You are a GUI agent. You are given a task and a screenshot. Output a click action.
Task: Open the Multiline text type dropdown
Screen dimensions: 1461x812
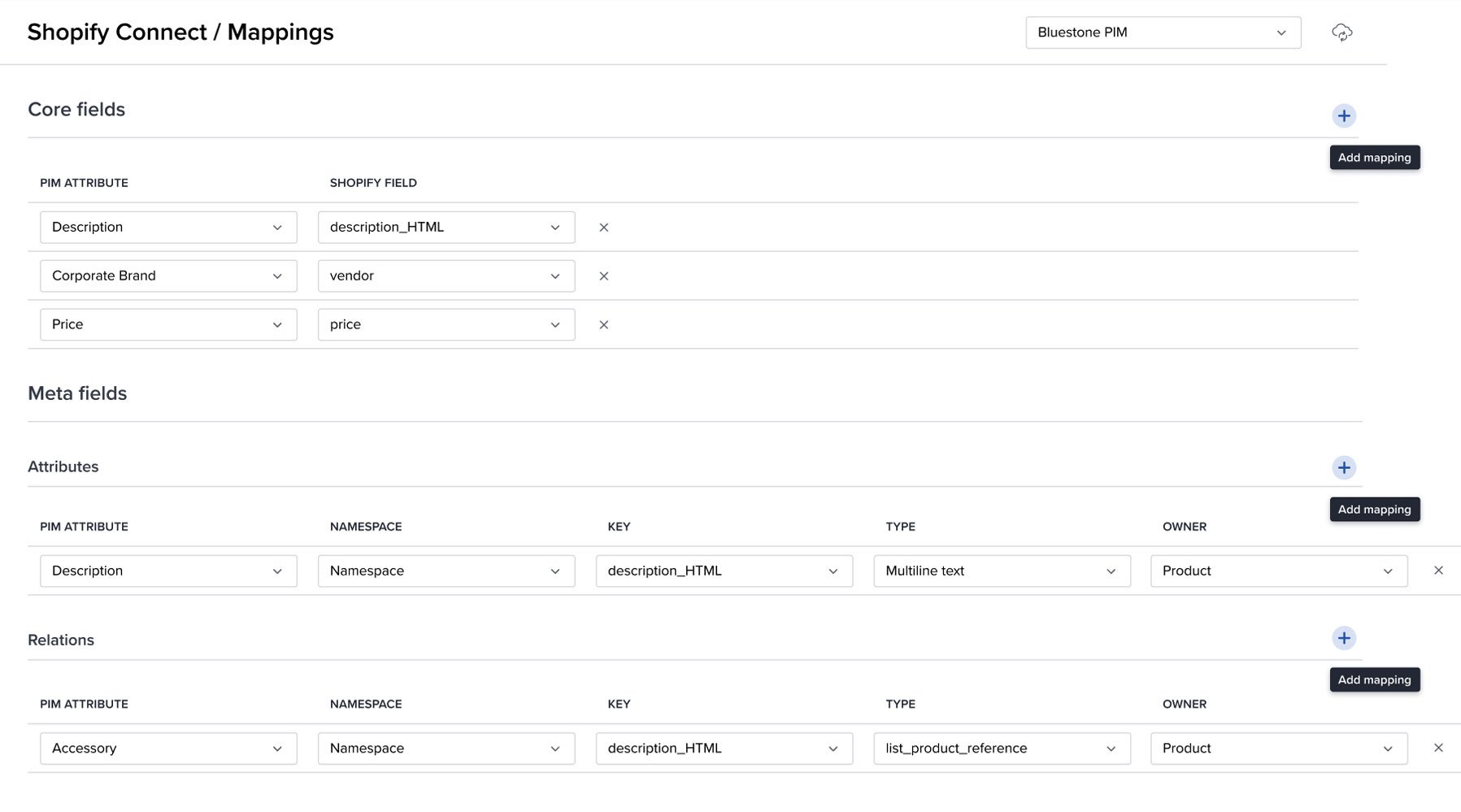1001,571
